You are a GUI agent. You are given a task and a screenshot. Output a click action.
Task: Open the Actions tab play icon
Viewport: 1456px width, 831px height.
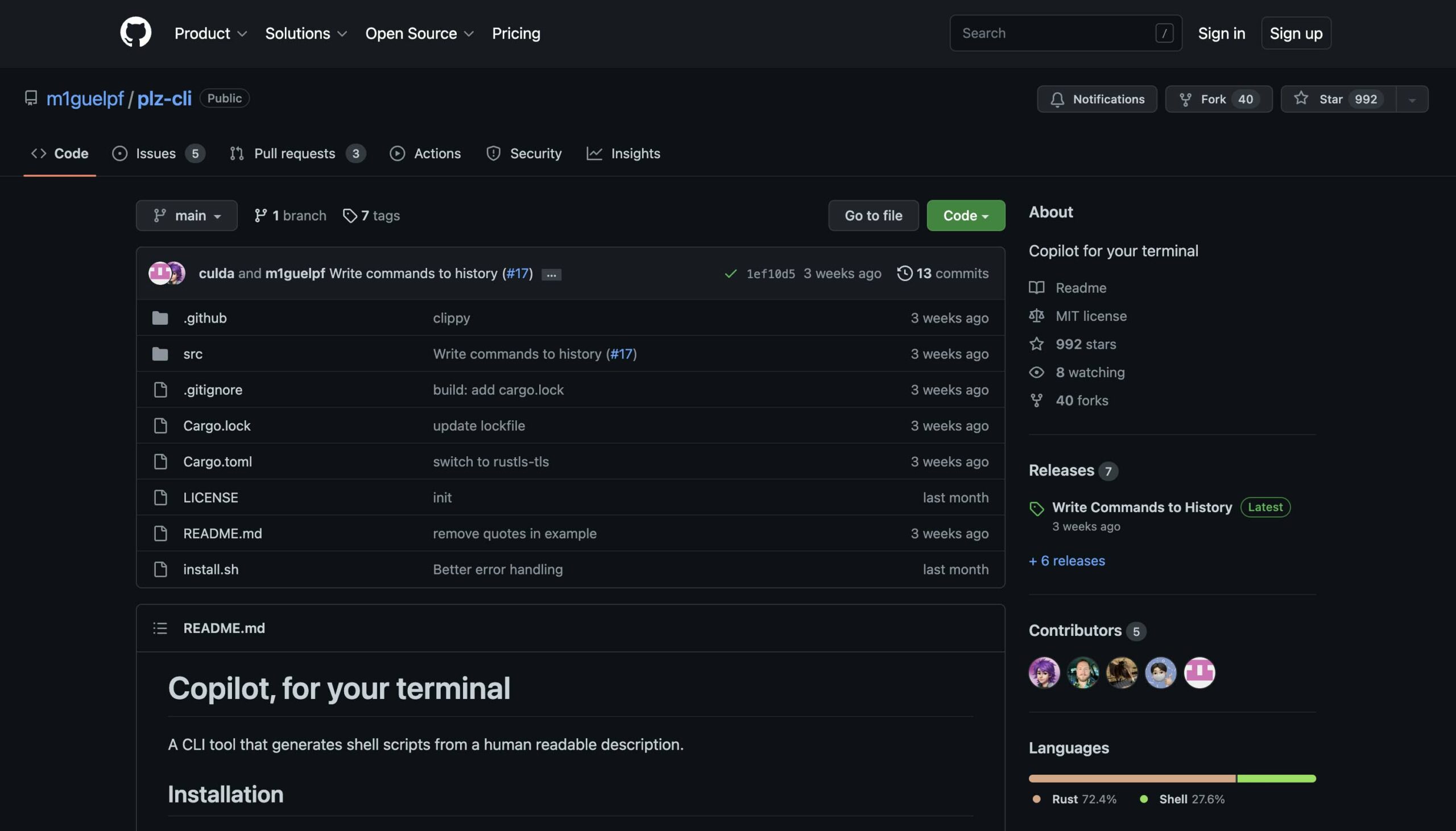pyautogui.click(x=398, y=153)
